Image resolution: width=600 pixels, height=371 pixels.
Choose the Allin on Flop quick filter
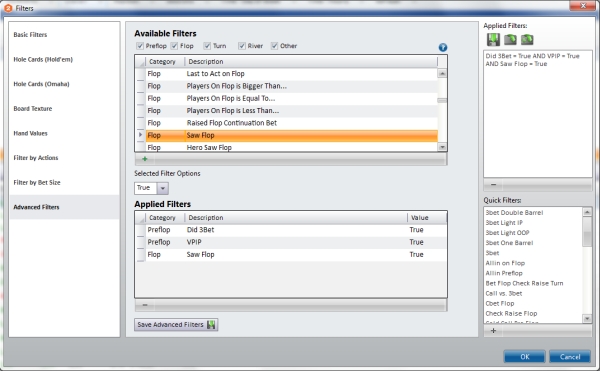pos(505,263)
